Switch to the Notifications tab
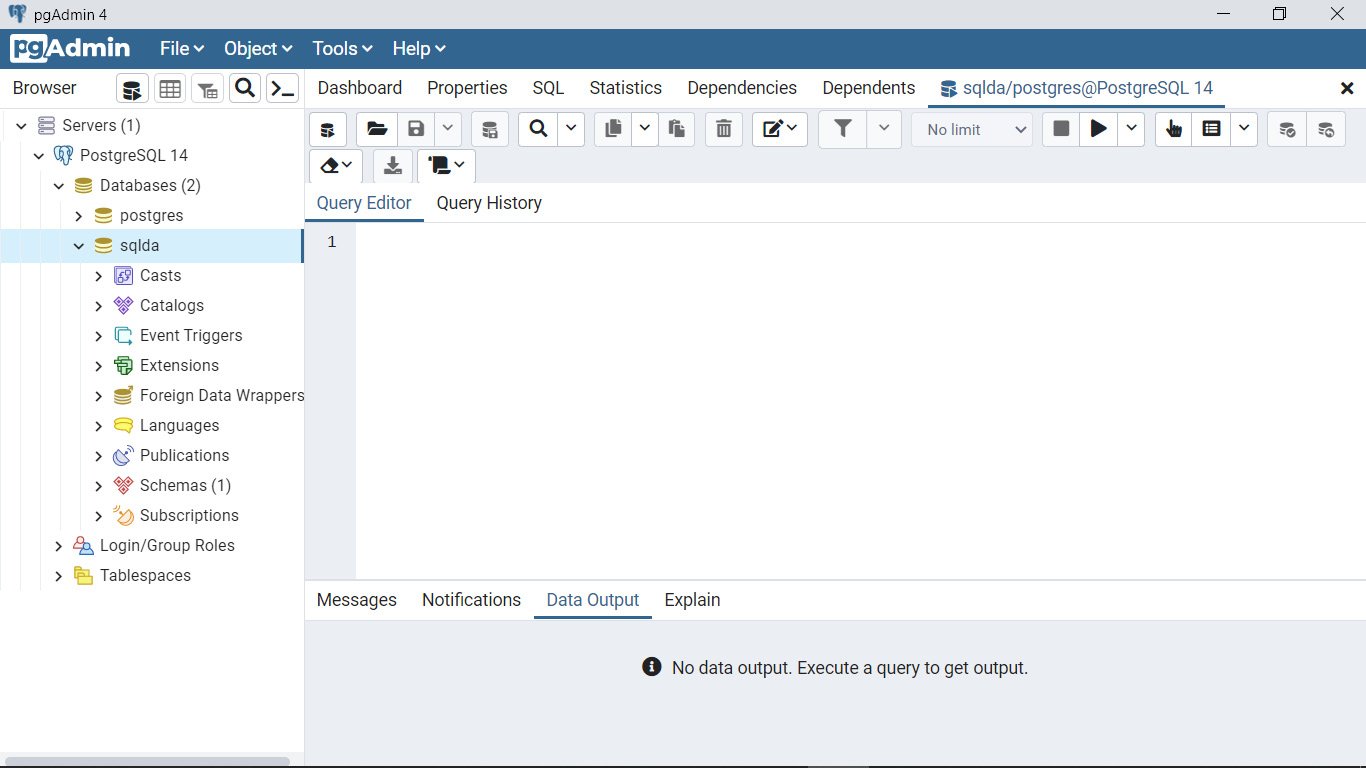 pyautogui.click(x=471, y=600)
